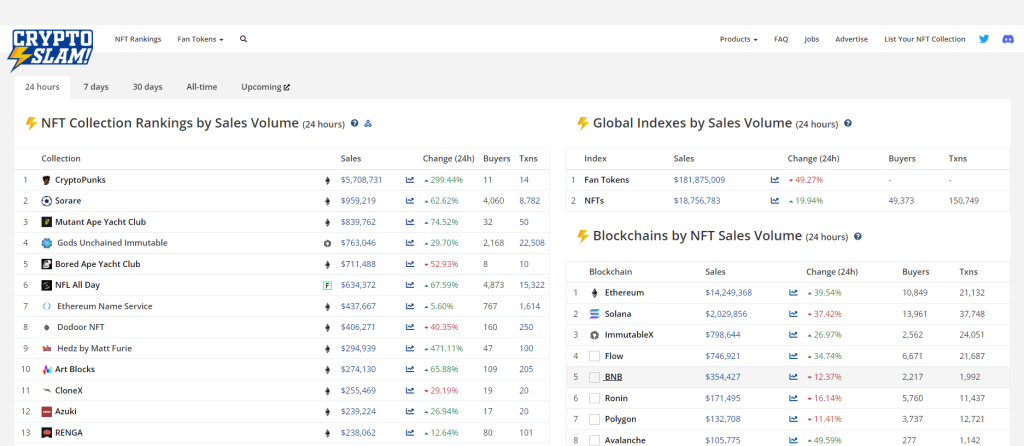Click CryptoPunks sales value $5,708,731
Viewport: 1024px width, 446px height.
tap(361, 180)
